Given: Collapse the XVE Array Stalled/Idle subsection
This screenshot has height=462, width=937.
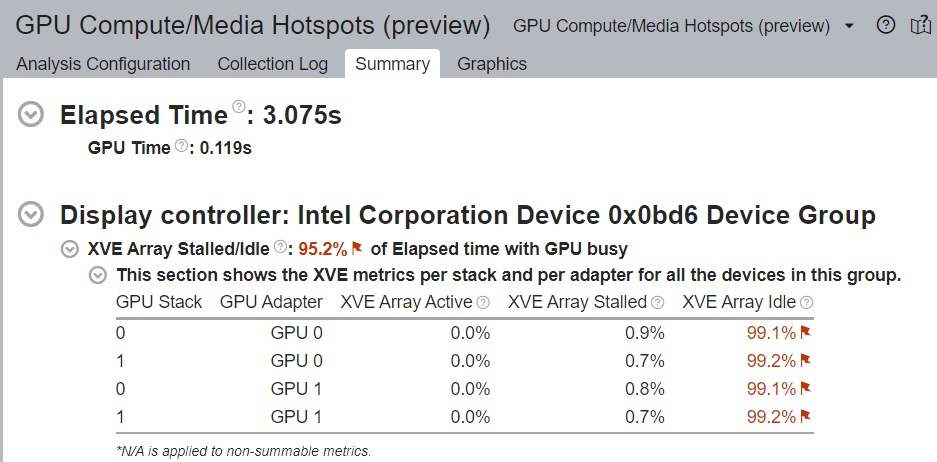Looking at the screenshot, I should (70, 248).
